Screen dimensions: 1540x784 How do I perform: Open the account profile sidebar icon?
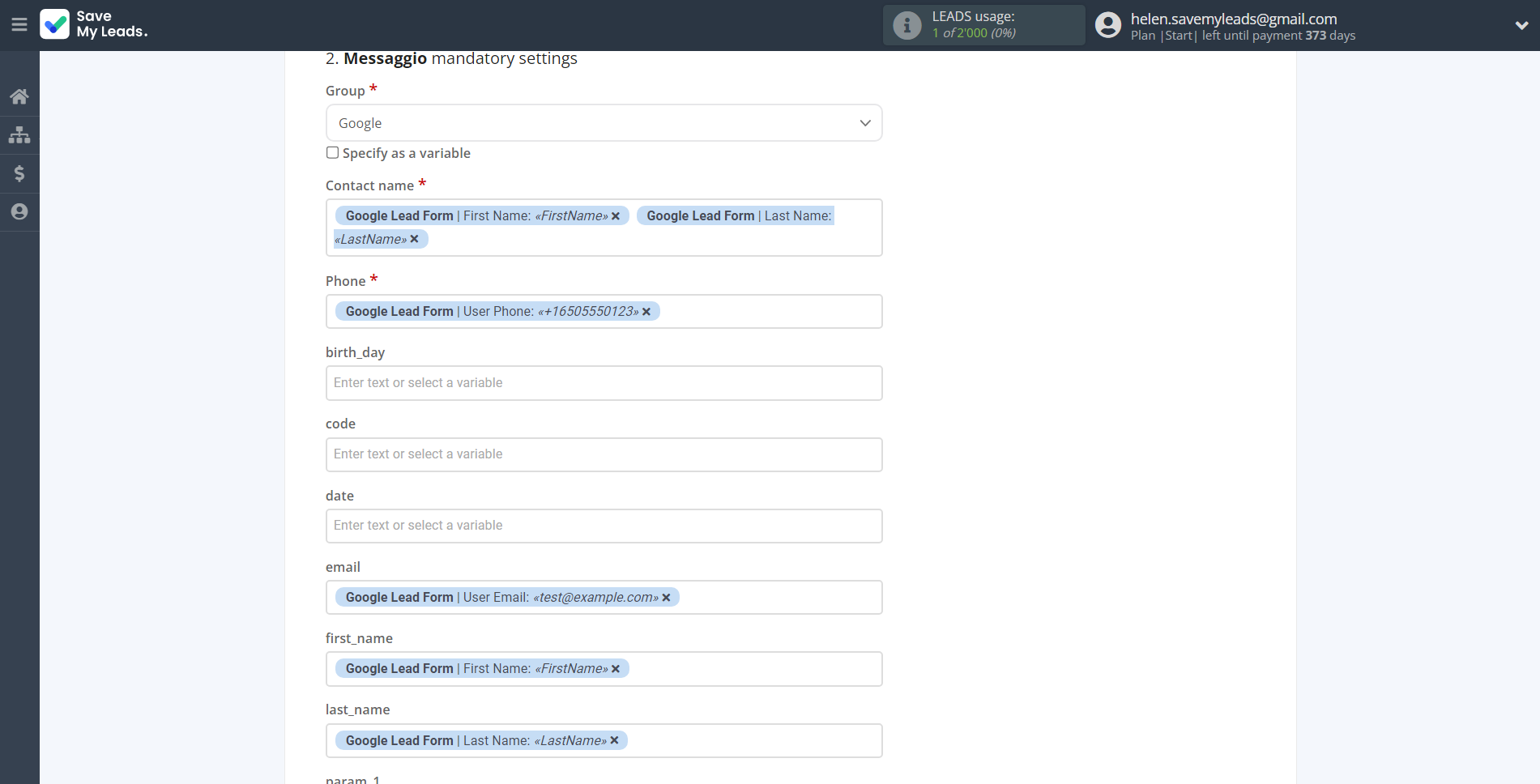click(x=19, y=211)
